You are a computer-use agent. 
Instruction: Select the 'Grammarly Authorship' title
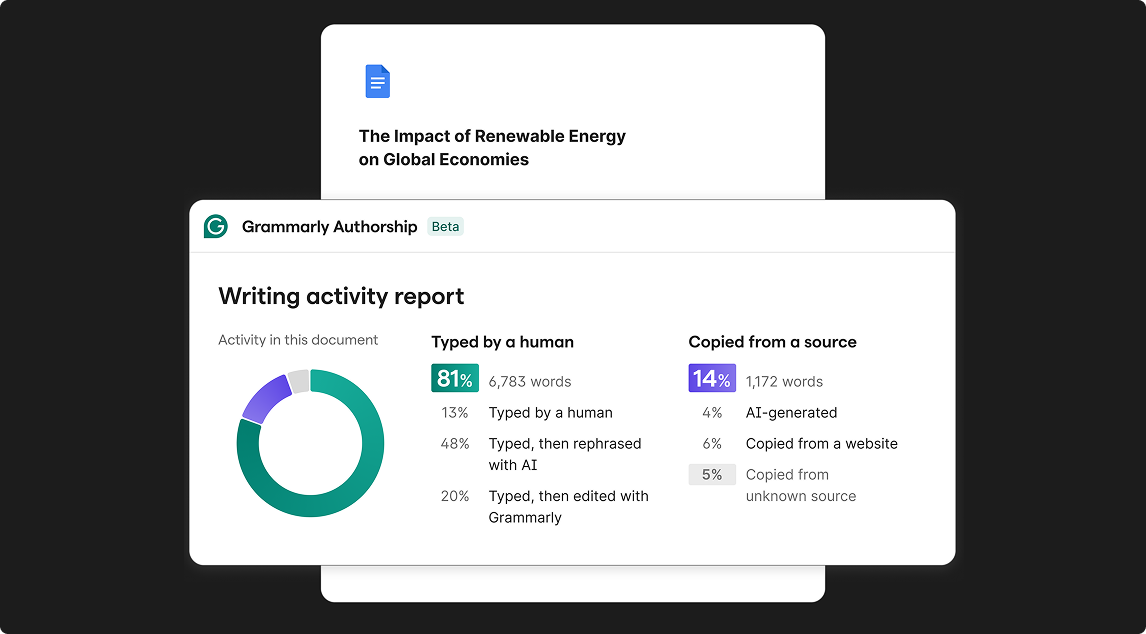pyautogui.click(x=330, y=227)
